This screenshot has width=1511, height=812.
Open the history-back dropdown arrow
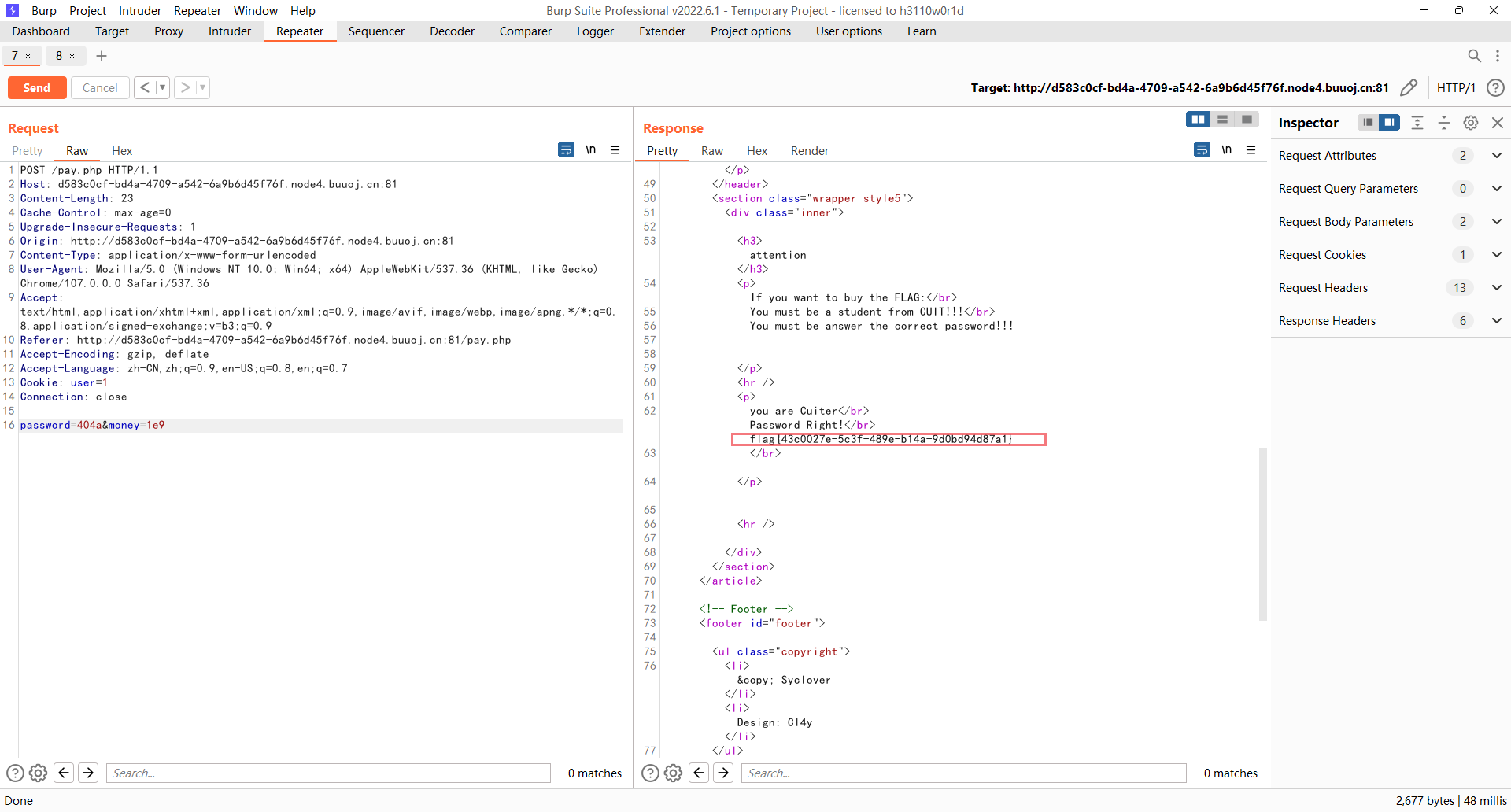163,87
